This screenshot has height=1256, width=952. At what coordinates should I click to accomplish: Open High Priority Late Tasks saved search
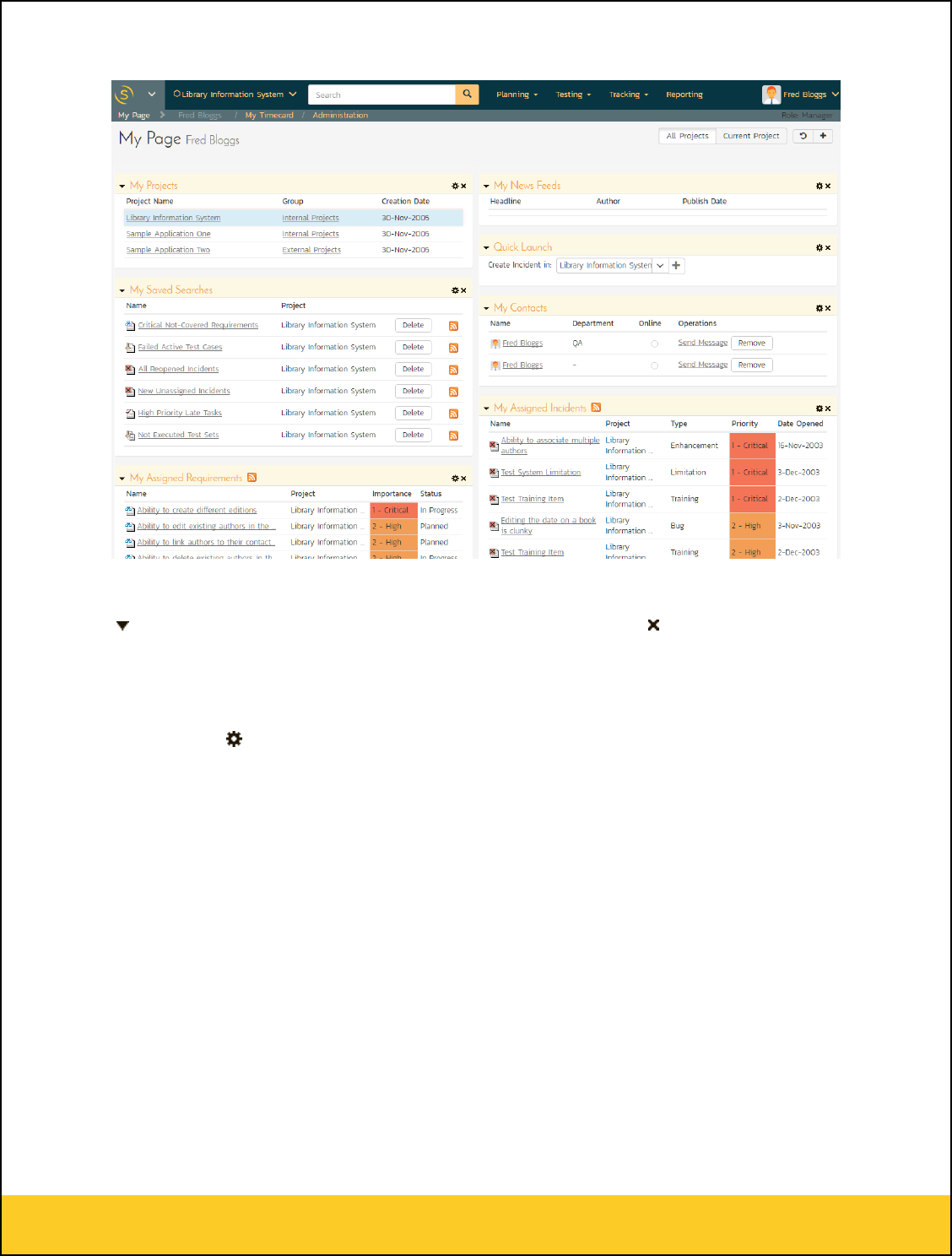[180, 414]
